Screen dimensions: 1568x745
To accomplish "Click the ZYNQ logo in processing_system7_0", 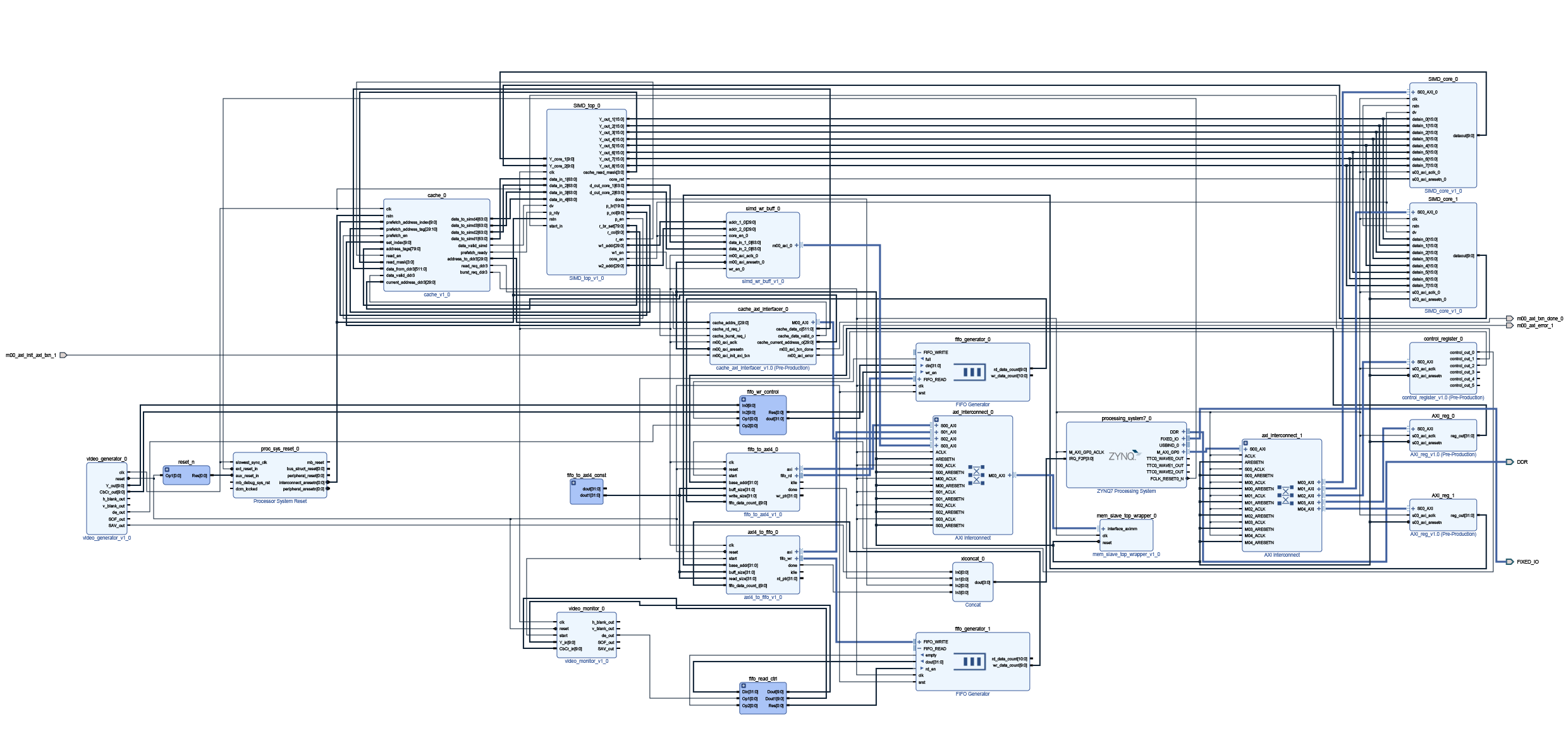I will [1124, 456].
